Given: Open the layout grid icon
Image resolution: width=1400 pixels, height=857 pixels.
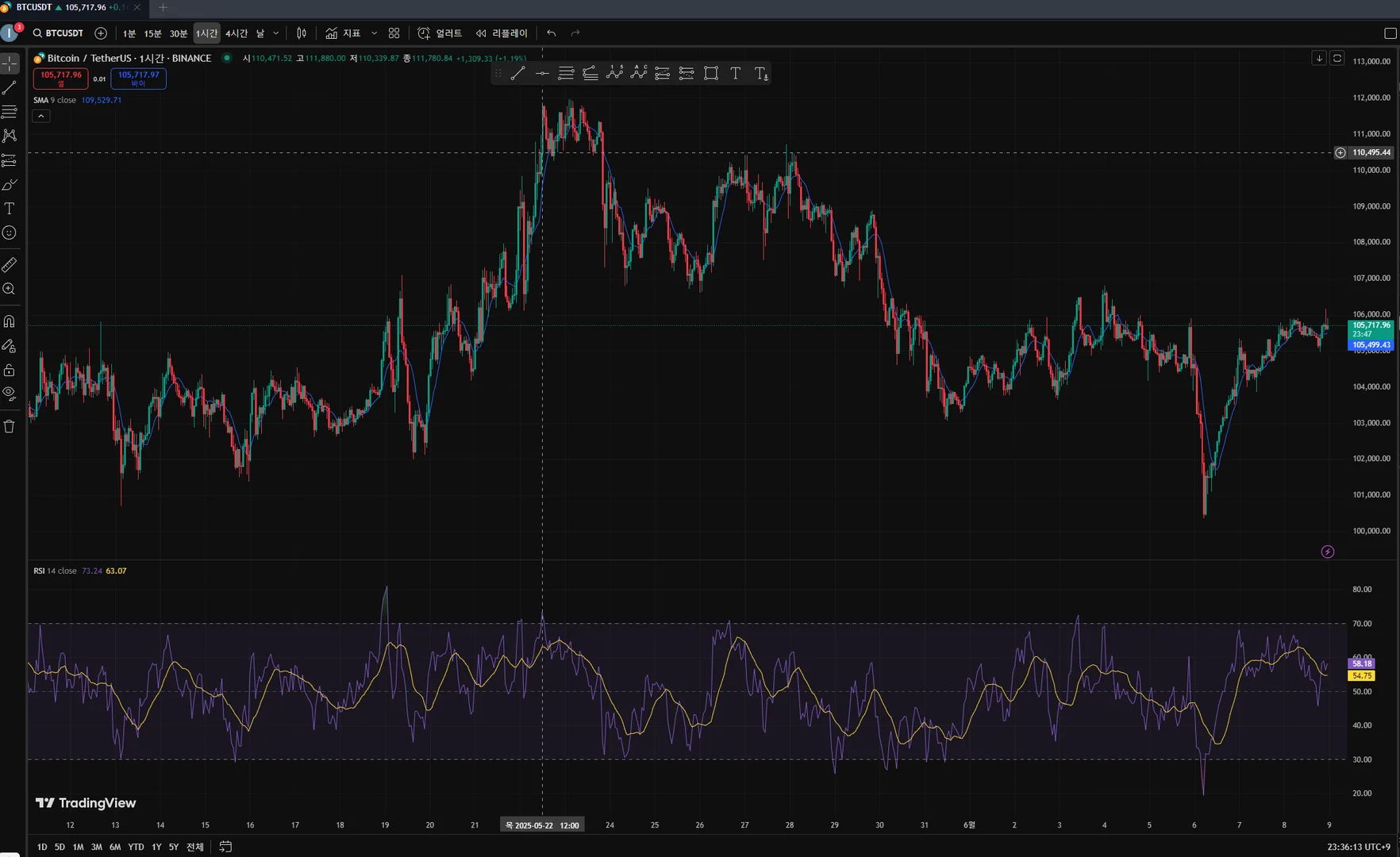Looking at the screenshot, I should pyautogui.click(x=394, y=33).
